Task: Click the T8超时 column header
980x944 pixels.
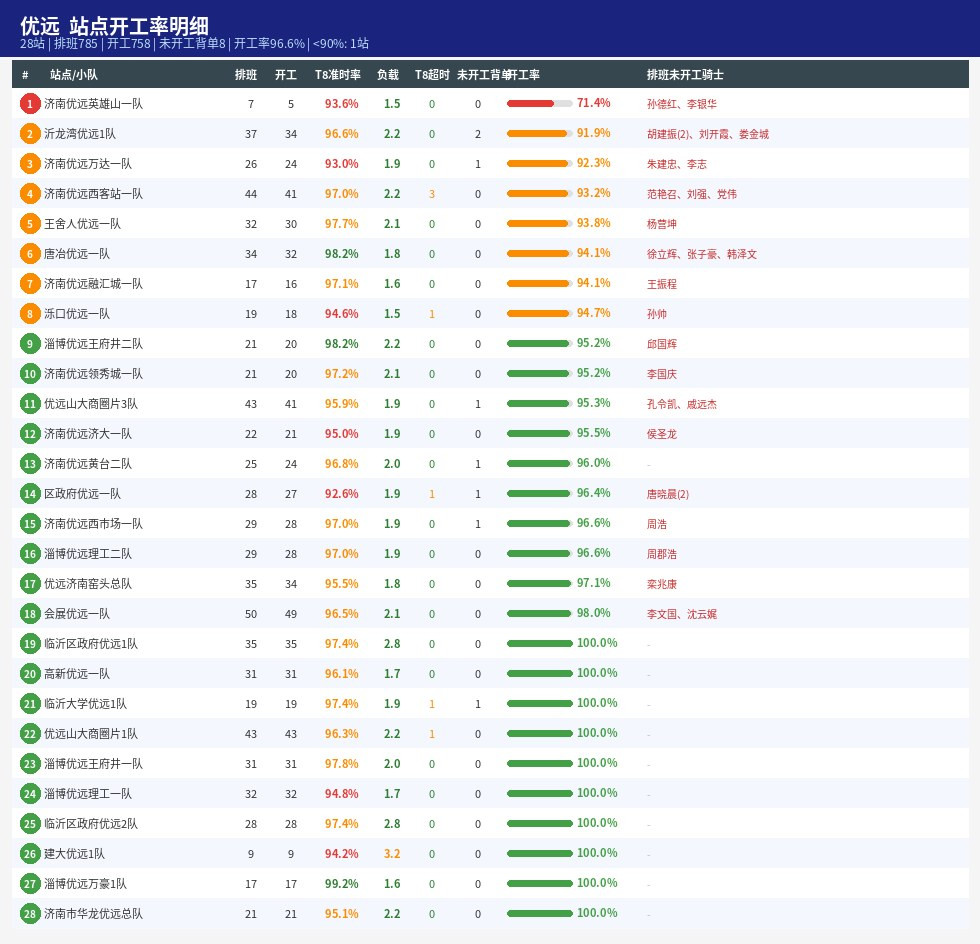Action: (x=432, y=75)
